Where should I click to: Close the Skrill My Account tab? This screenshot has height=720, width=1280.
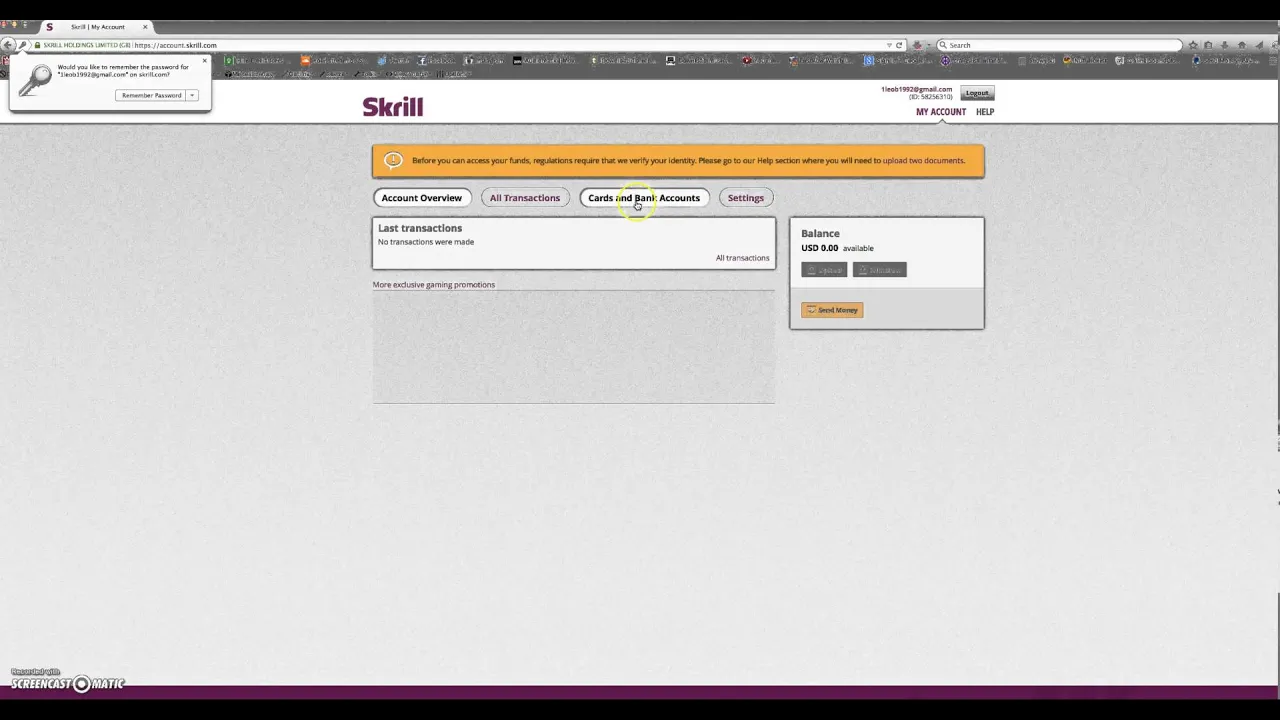tap(145, 27)
